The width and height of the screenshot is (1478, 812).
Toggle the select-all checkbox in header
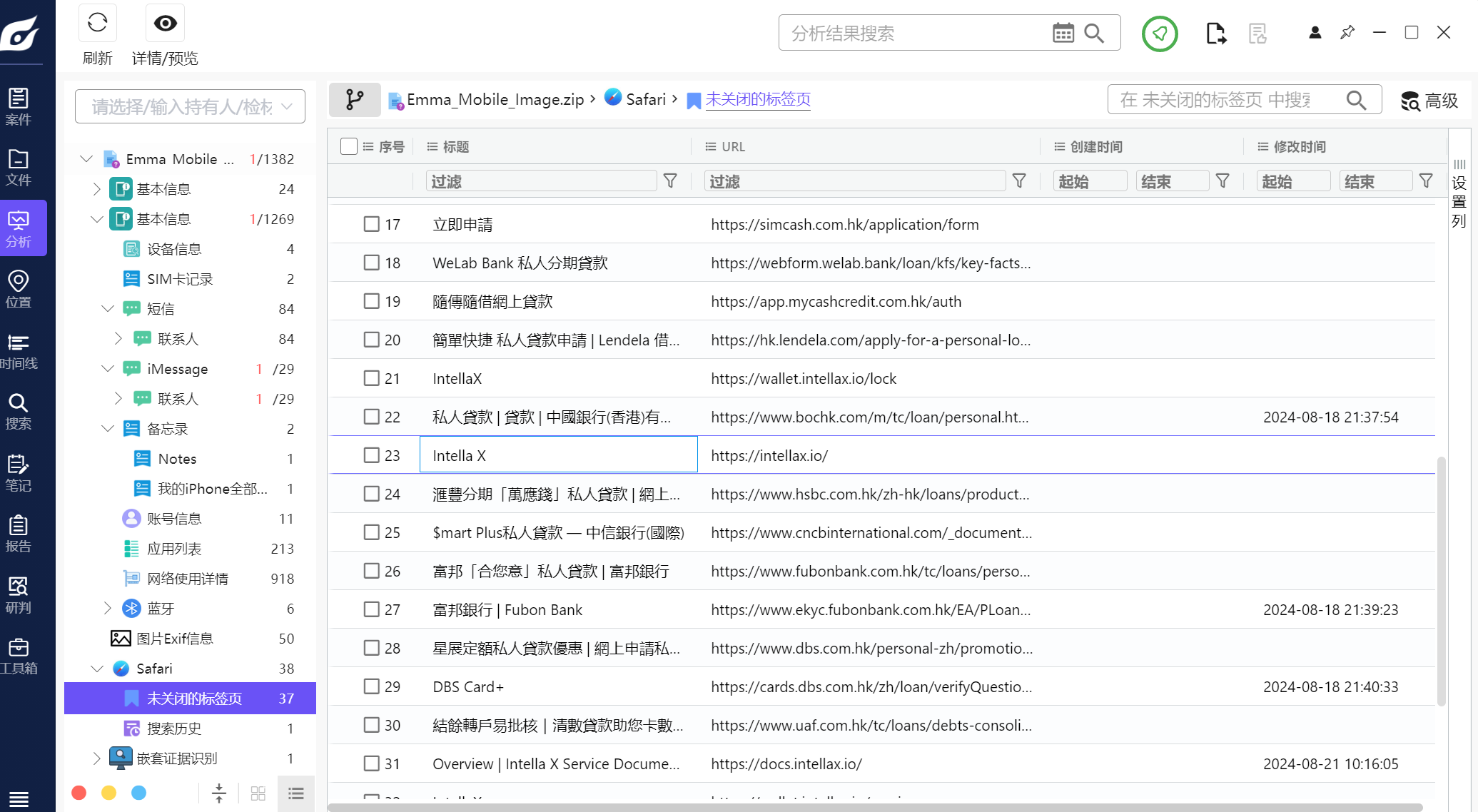coord(349,146)
